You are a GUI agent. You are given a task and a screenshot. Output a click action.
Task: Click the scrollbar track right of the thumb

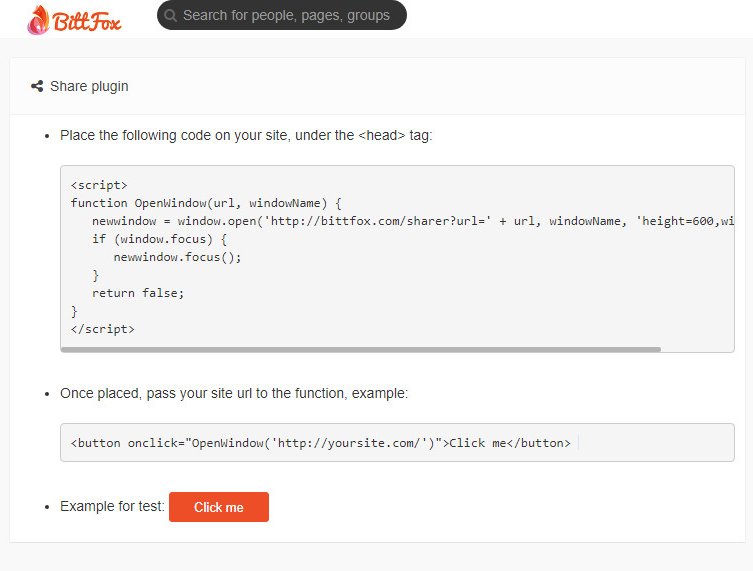pos(697,349)
